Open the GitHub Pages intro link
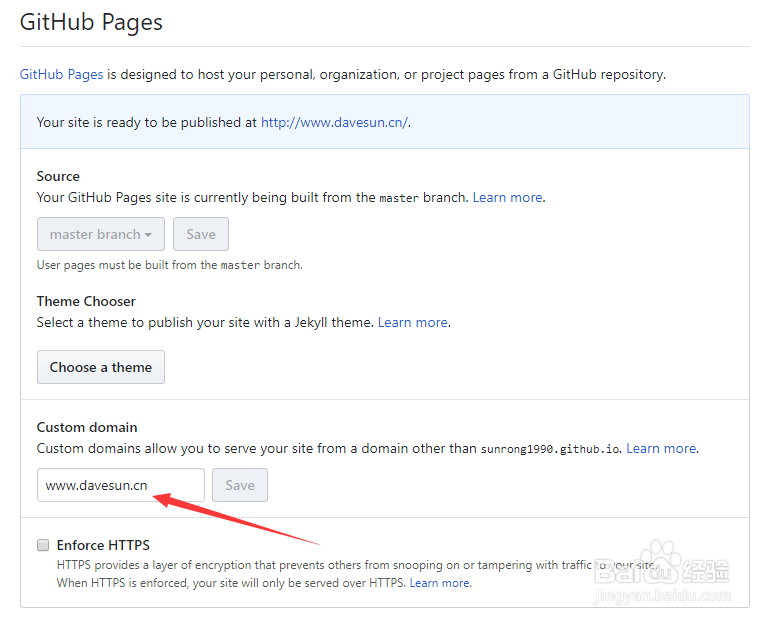775x623 pixels. pos(61,74)
